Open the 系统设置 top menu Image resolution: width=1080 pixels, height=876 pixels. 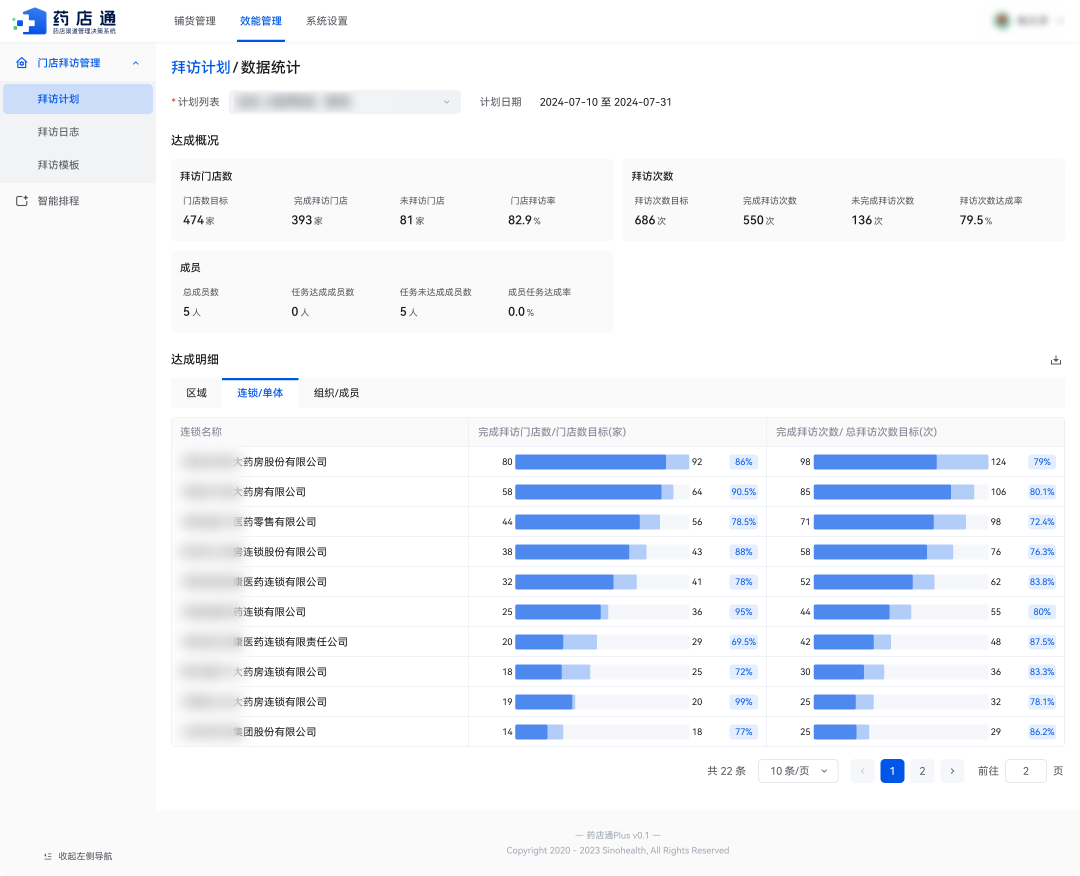coord(327,21)
